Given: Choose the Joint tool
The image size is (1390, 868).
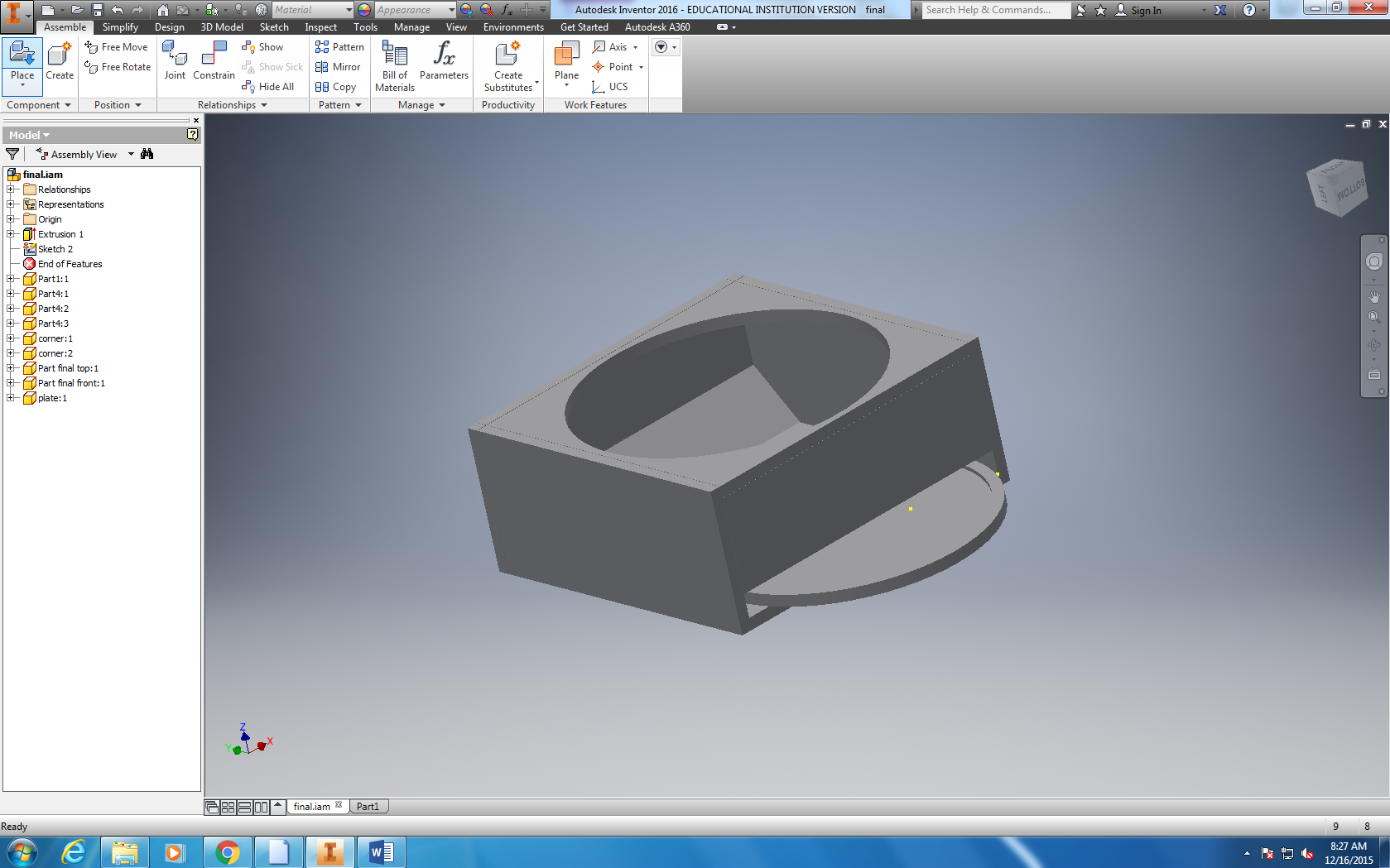Looking at the screenshot, I should 175,61.
